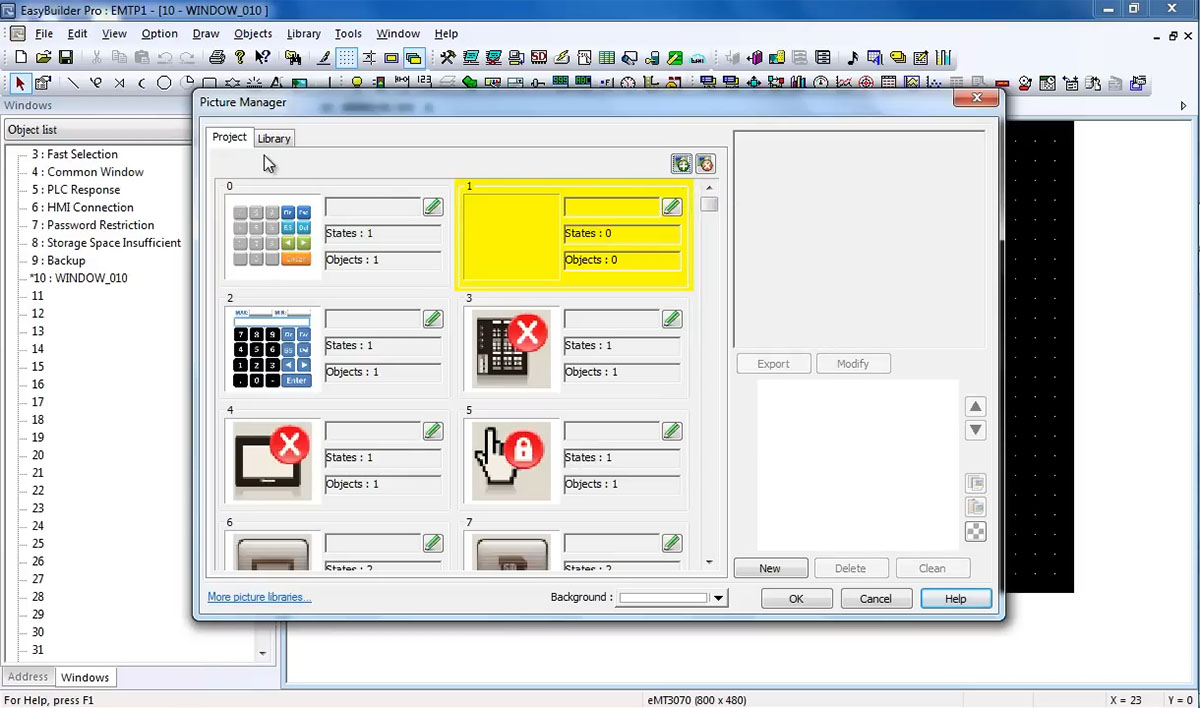This screenshot has width=1200, height=708.
Task: Select '5 : PLC Response' in window list
Action: [x=76, y=190]
